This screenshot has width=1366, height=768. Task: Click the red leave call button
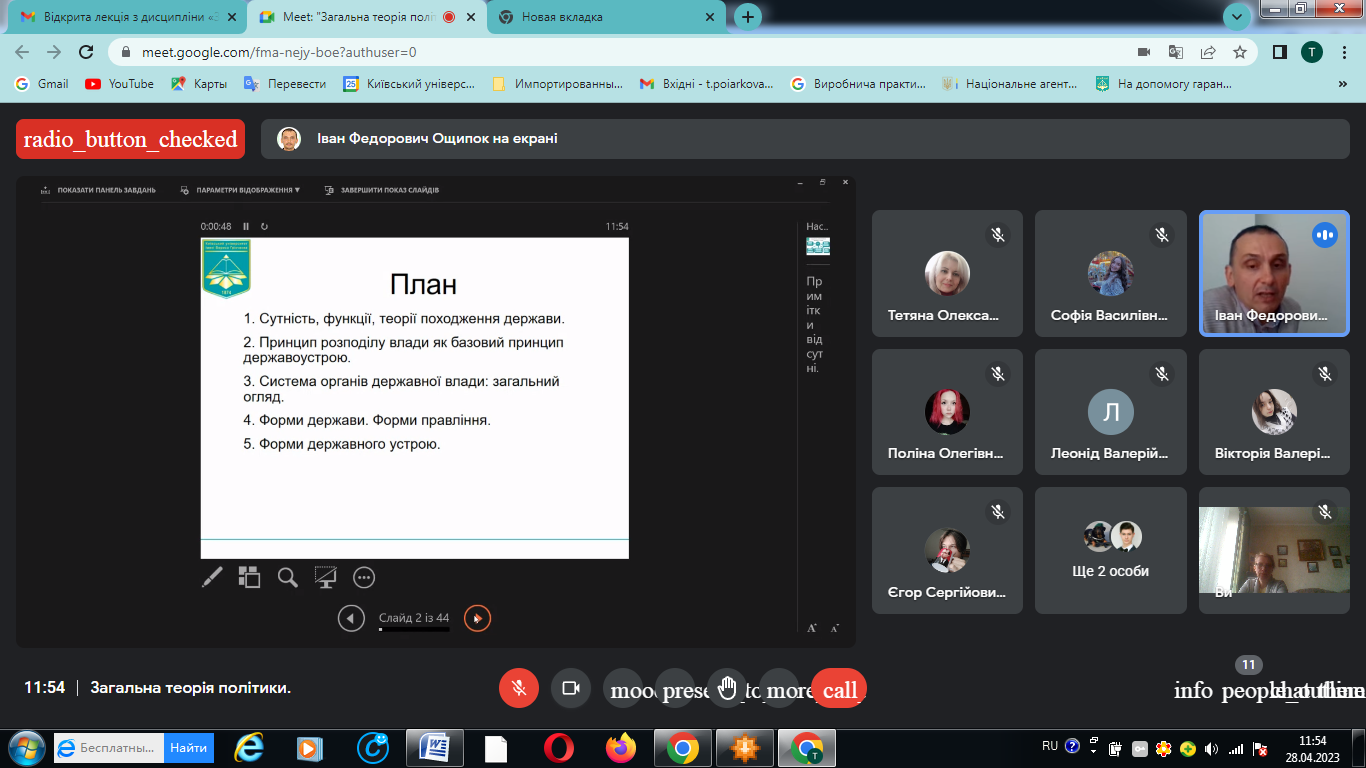[x=839, y=689]
